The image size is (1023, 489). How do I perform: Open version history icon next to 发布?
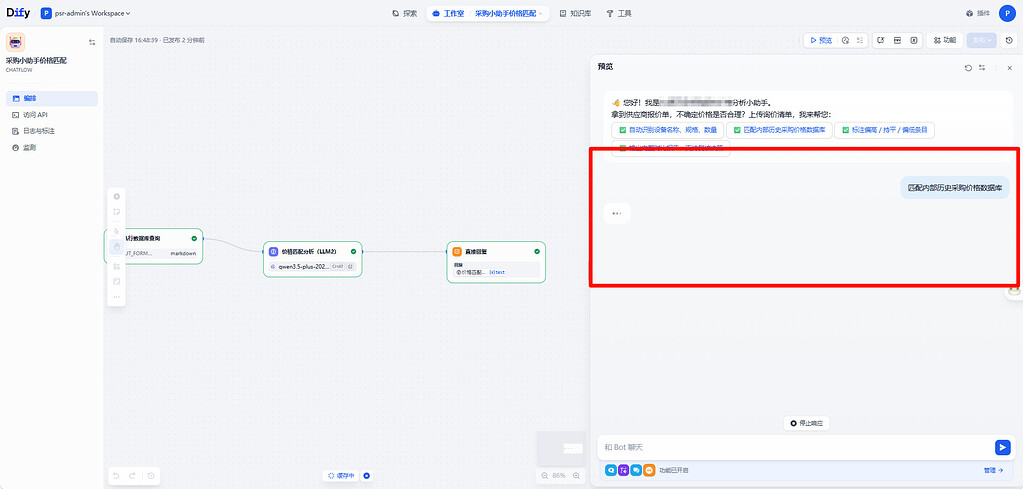pyautogui.click(x=1009, y=40)
